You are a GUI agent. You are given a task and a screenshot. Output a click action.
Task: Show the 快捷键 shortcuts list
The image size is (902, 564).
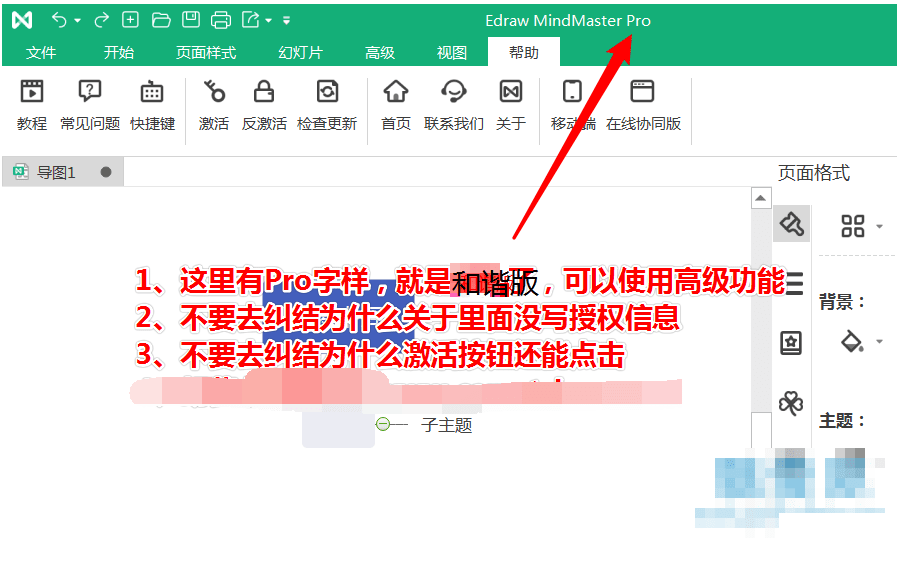point(152,106)
